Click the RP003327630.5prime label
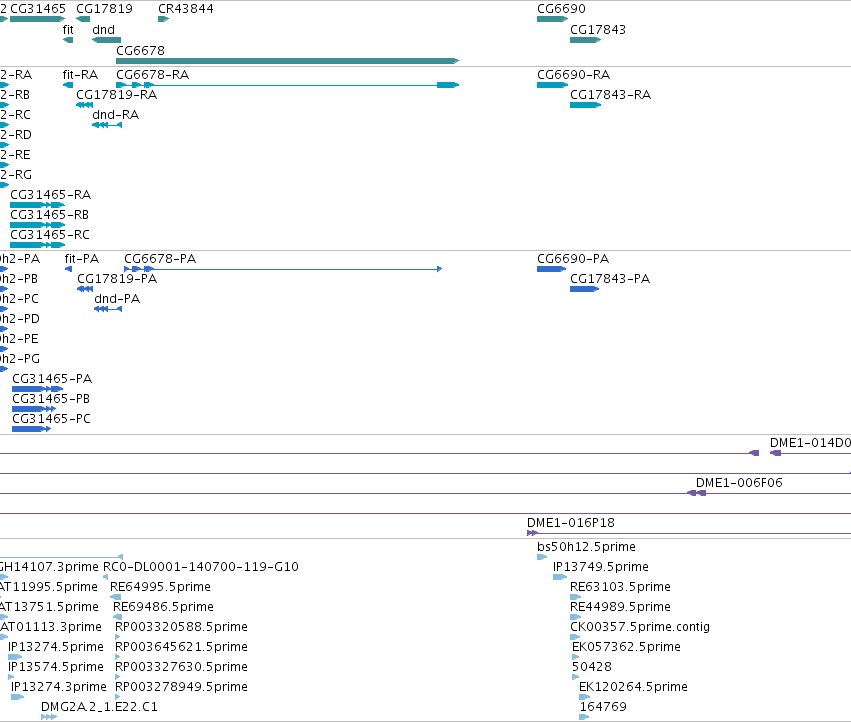This screenshot has height=722, width=851. click(181, 667)
